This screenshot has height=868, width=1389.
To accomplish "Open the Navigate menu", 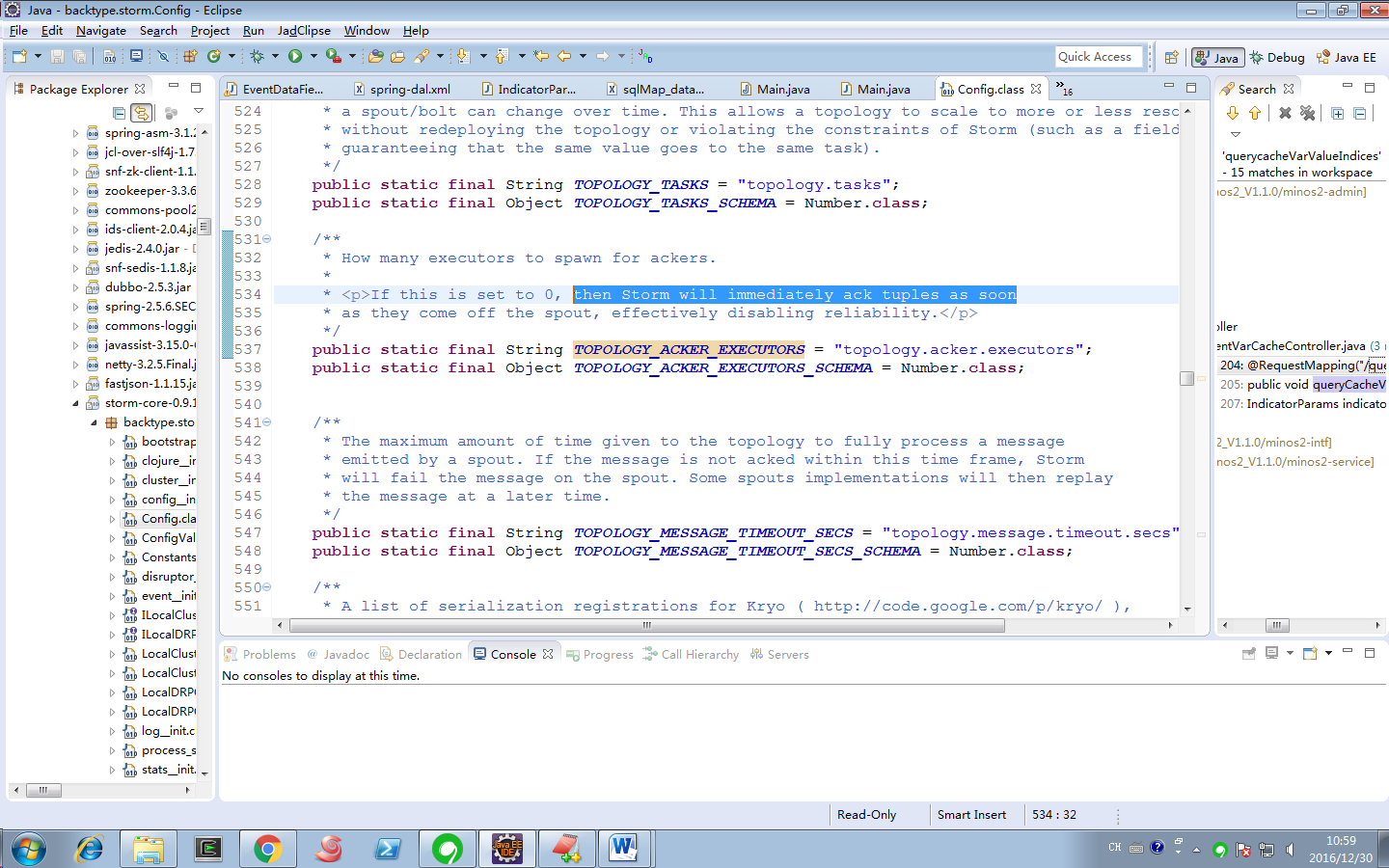I will click(101, 31).
